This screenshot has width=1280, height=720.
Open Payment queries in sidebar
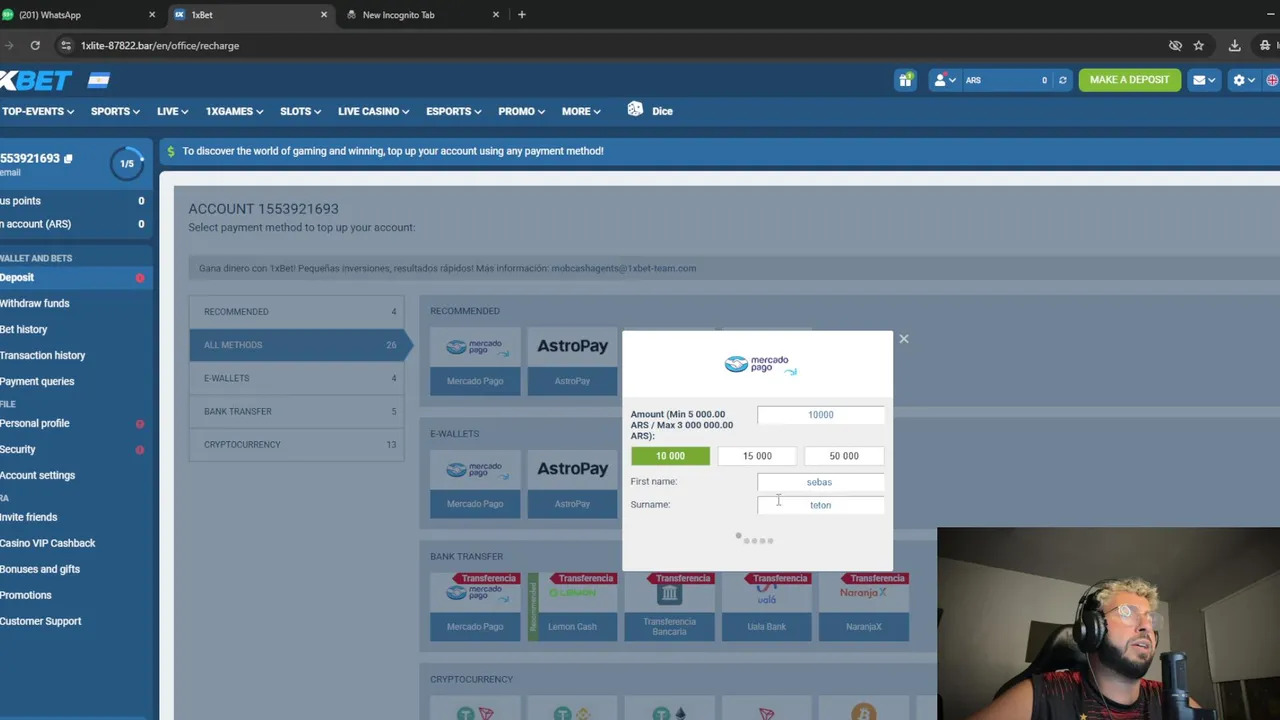tap(75, 381)
